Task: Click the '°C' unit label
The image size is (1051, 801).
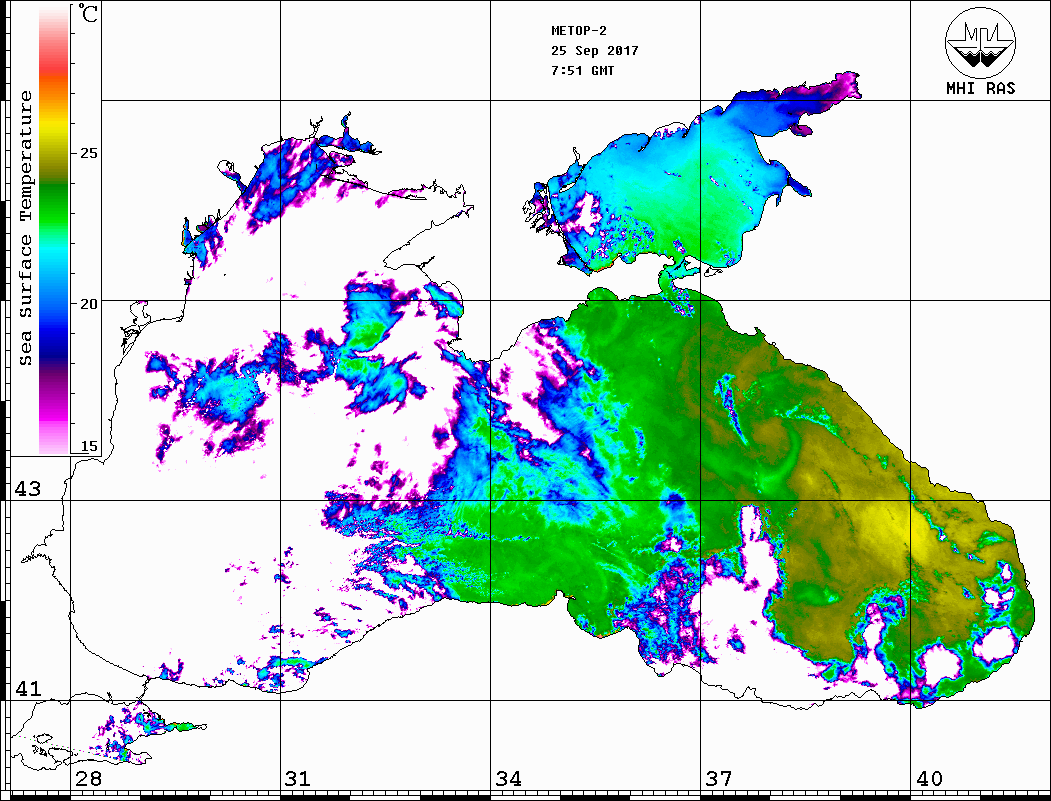Action: click(88, 14)
